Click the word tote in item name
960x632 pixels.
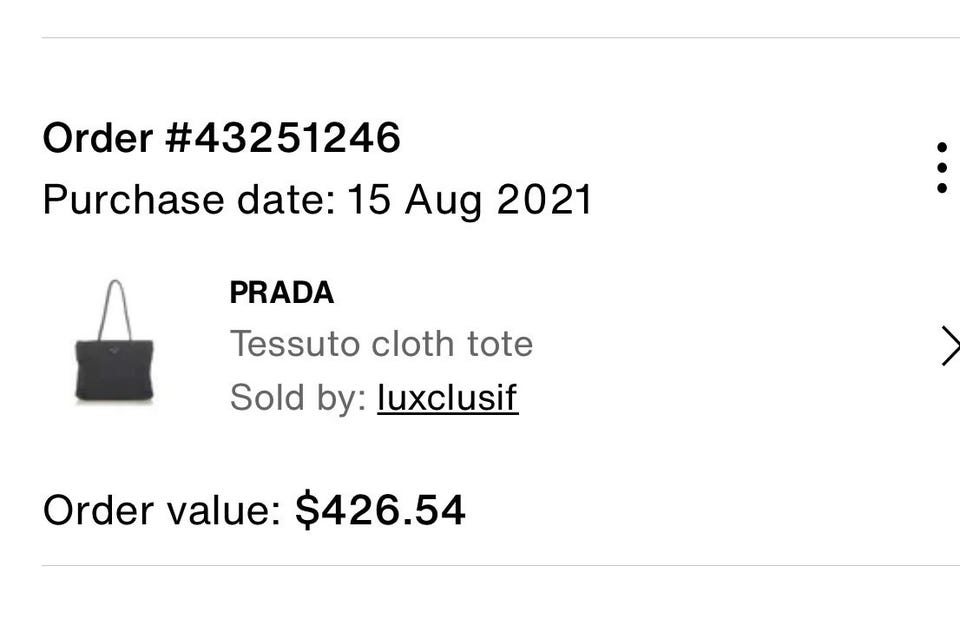coord(500,344)
